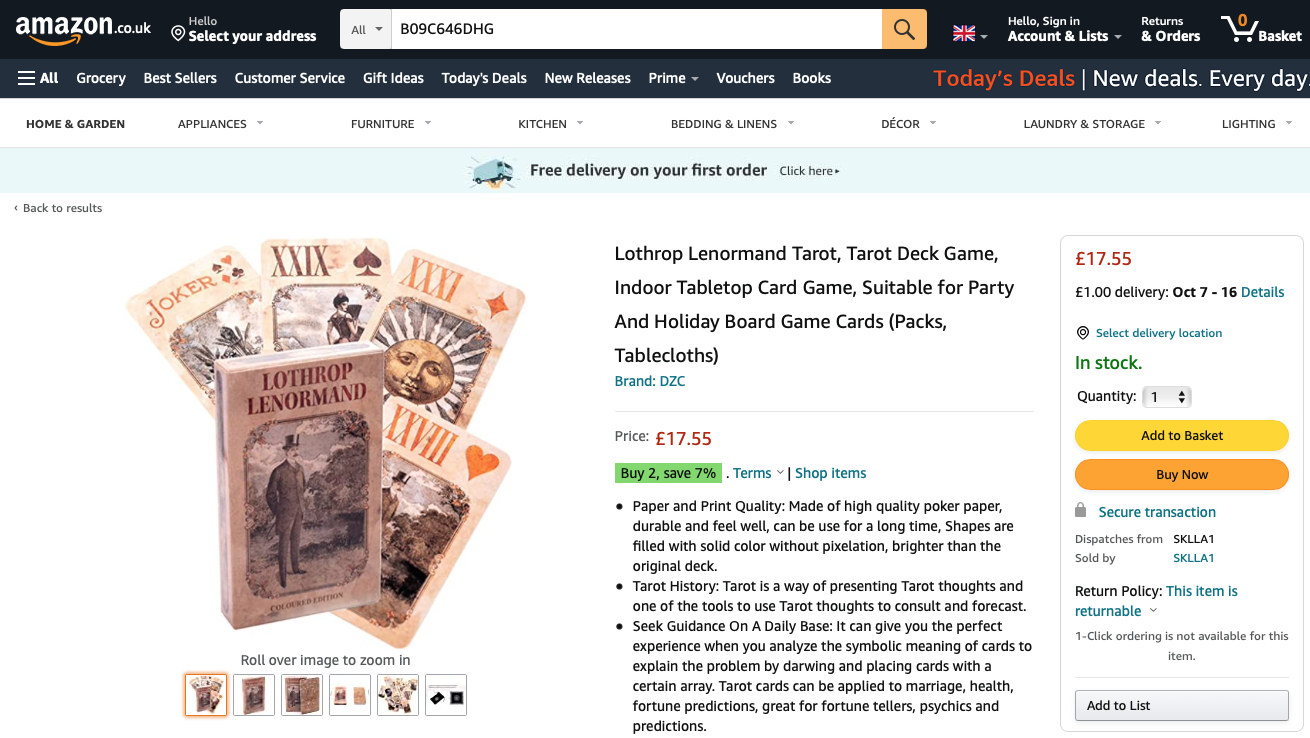1310x738 pixels.
Task: Open the Furniture category menu
Action: point(391,124)
